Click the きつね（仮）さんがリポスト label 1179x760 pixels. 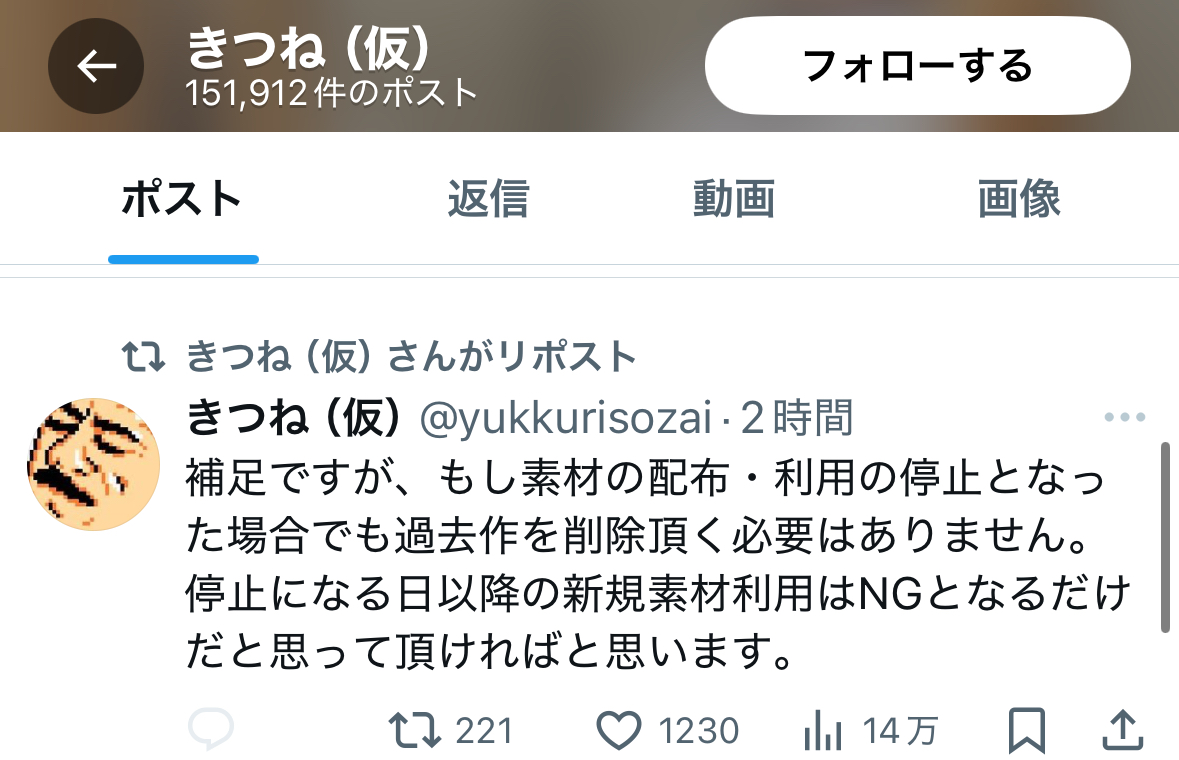tap(411, 356)
